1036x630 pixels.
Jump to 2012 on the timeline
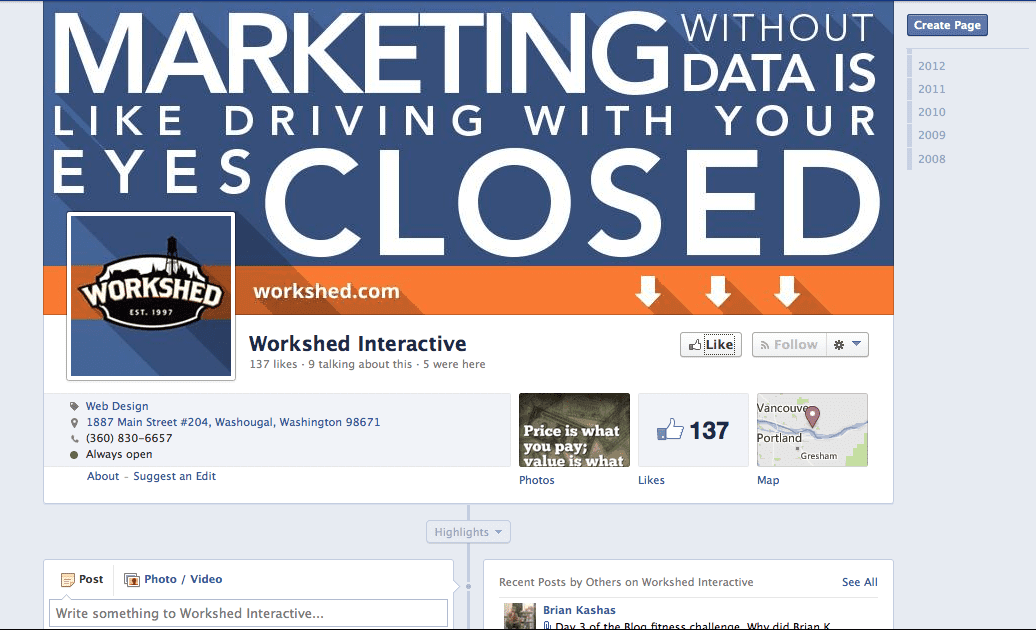click(x=931, y=66)
